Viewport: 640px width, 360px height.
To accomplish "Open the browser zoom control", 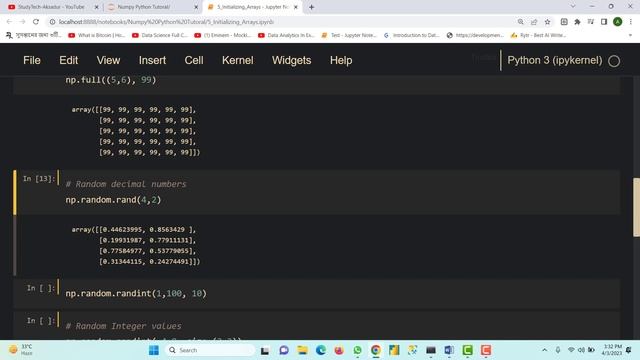I will pyautogui.click(x=520, y=22).
